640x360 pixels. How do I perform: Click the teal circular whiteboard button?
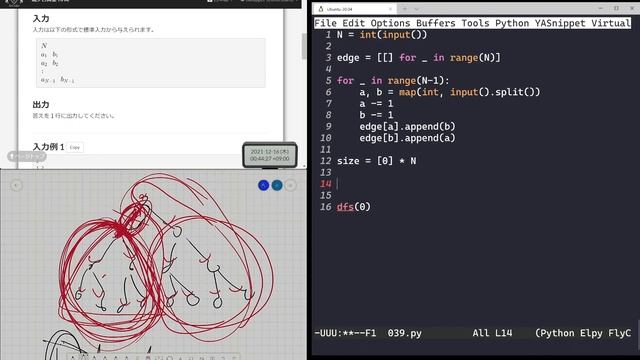click(277, 185)
